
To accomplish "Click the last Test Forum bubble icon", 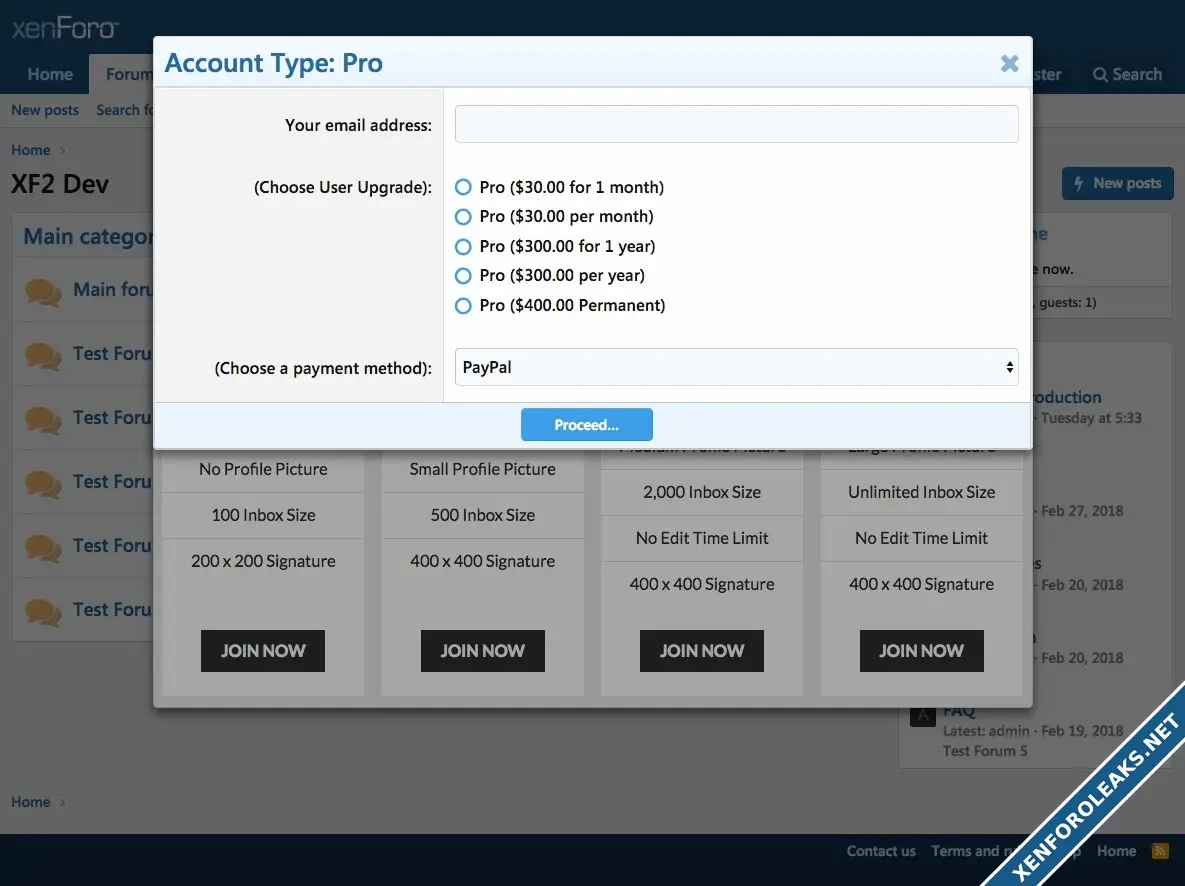I will pos(43,611).
